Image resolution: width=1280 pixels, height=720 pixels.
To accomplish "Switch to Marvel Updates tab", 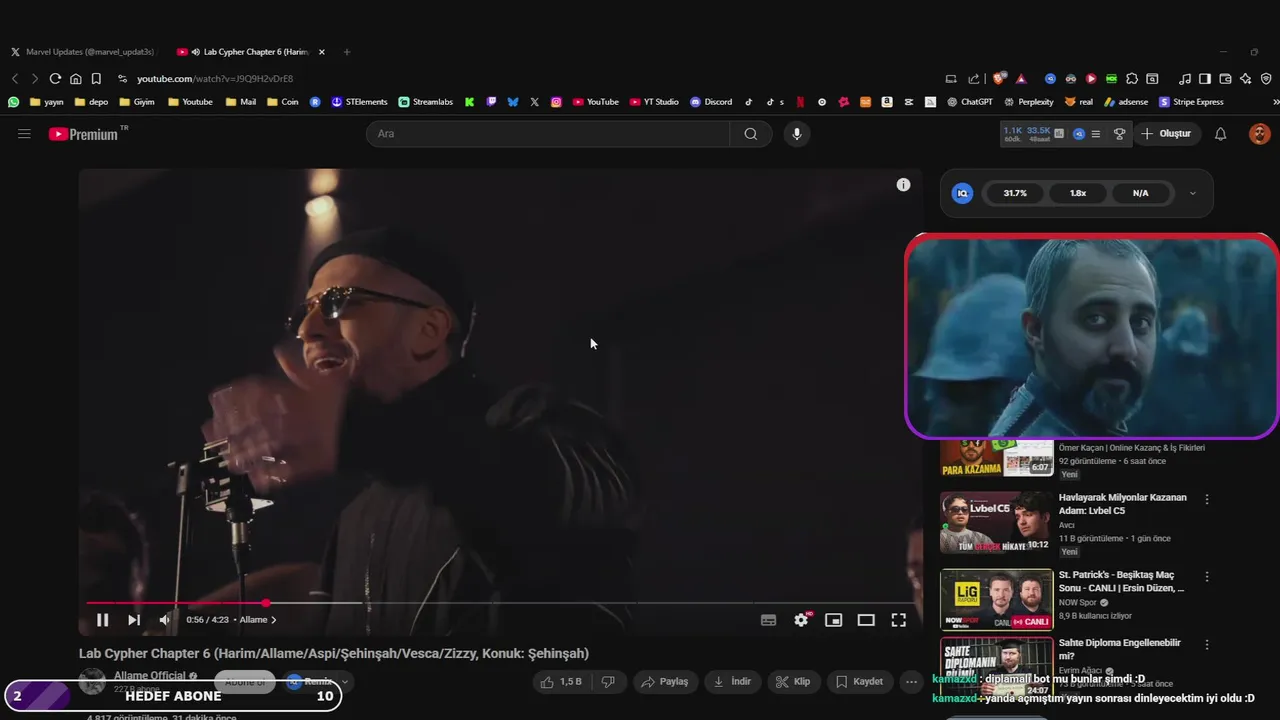I will click(84, 52).
